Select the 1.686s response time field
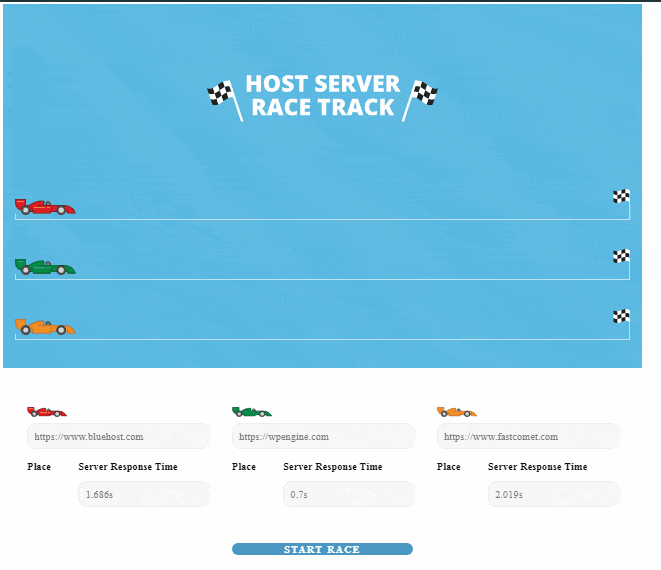The width and height of the screenshot is (661, 570). [x=144, y=494]
